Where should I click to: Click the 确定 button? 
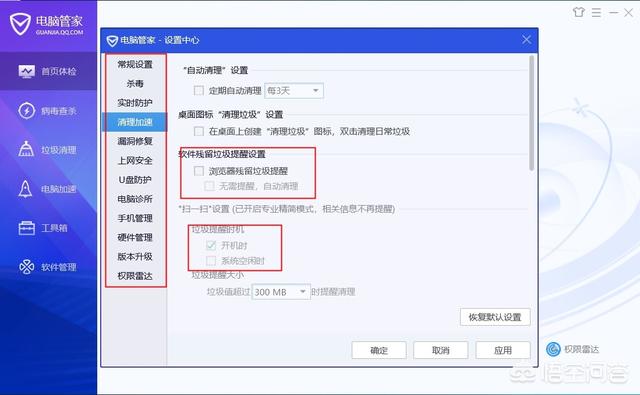pyautogui.click(x=379, y=350)
